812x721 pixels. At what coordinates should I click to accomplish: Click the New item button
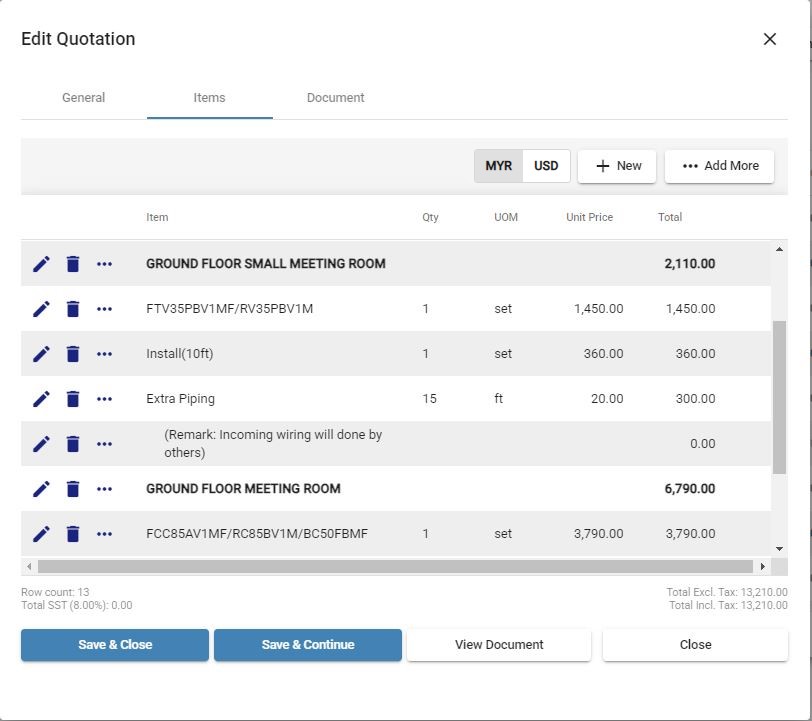click(617, 166)
